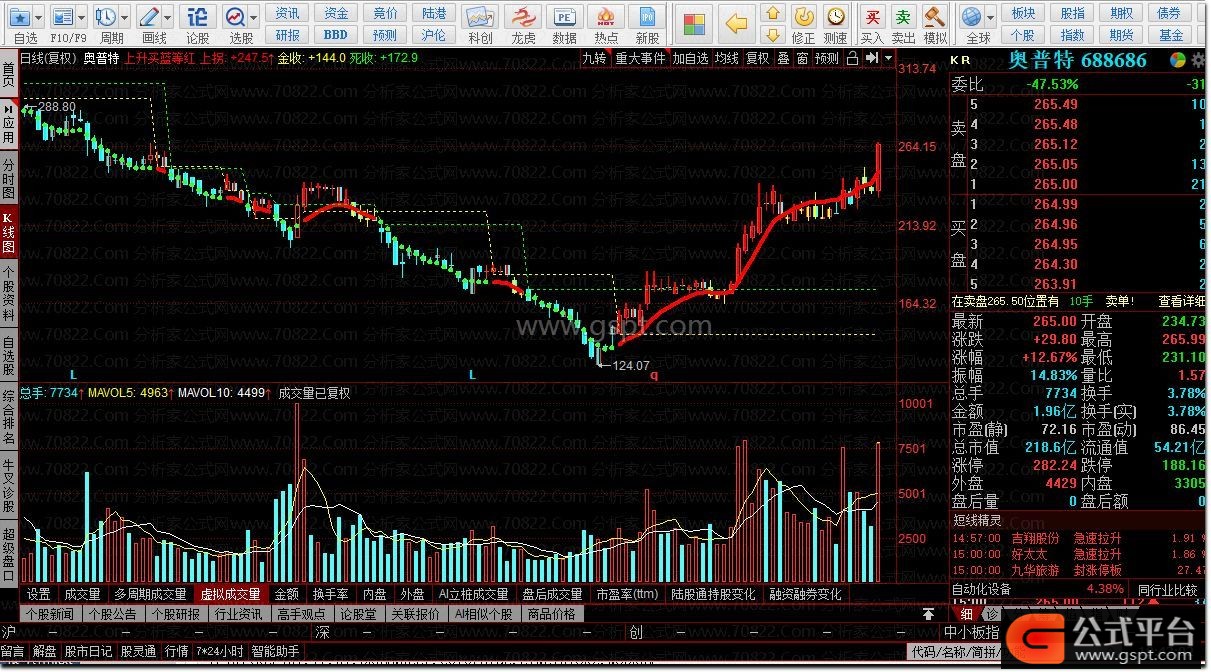This screenshot has height=672, width=1211.
Task: Select the 画线 drawing pencil tool
Action: click(x=149, y=17)
